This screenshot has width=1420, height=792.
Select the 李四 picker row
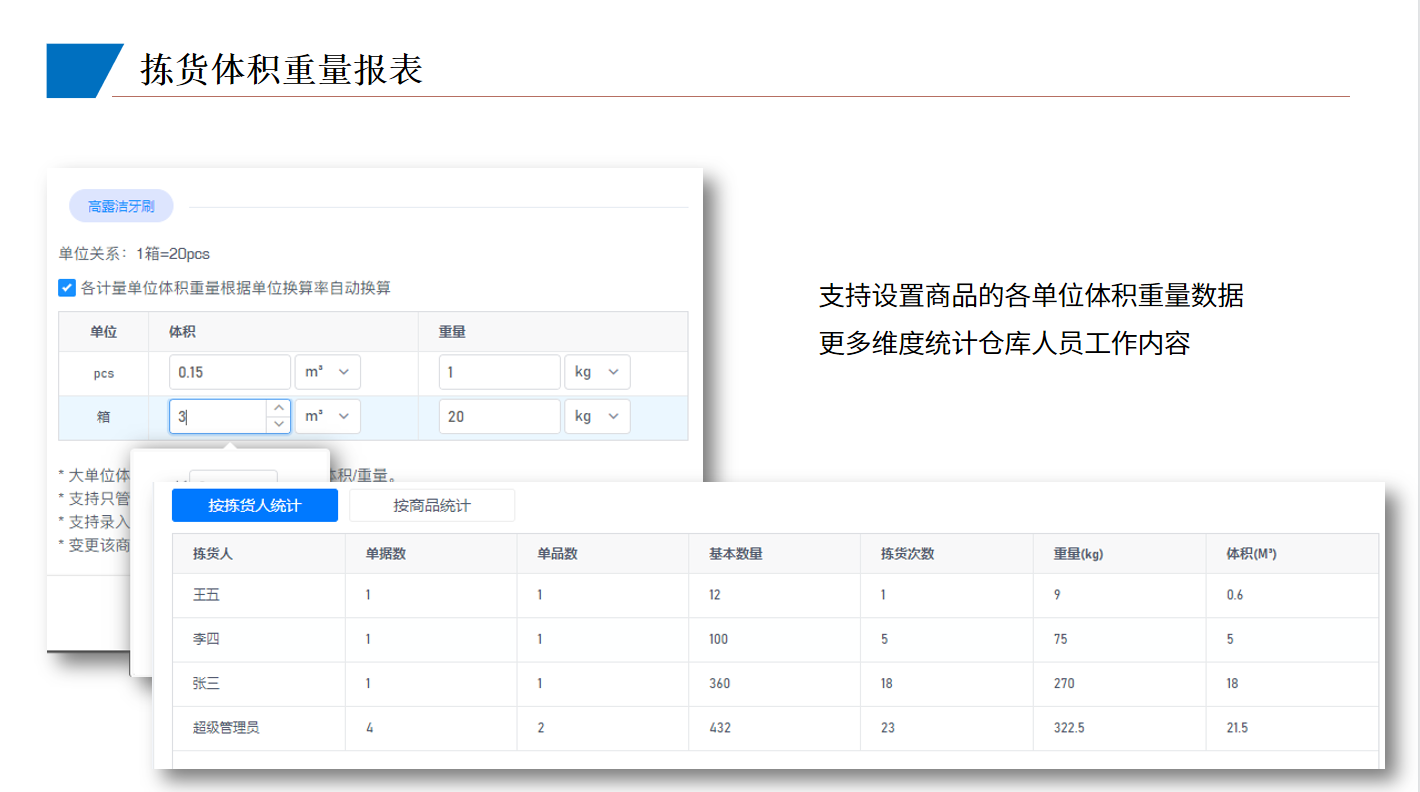pos(206,639)
